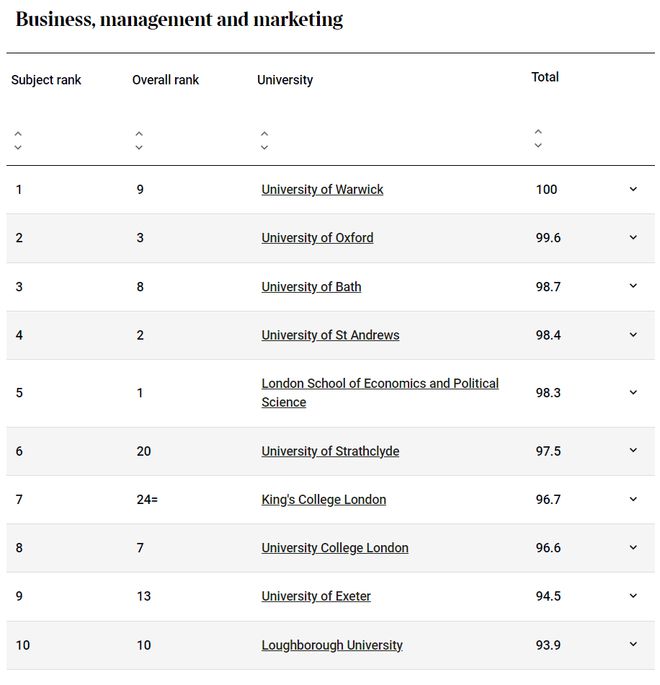
Task: Sort Overall rank column descending arrow
Action: click(x=139, y=148)
